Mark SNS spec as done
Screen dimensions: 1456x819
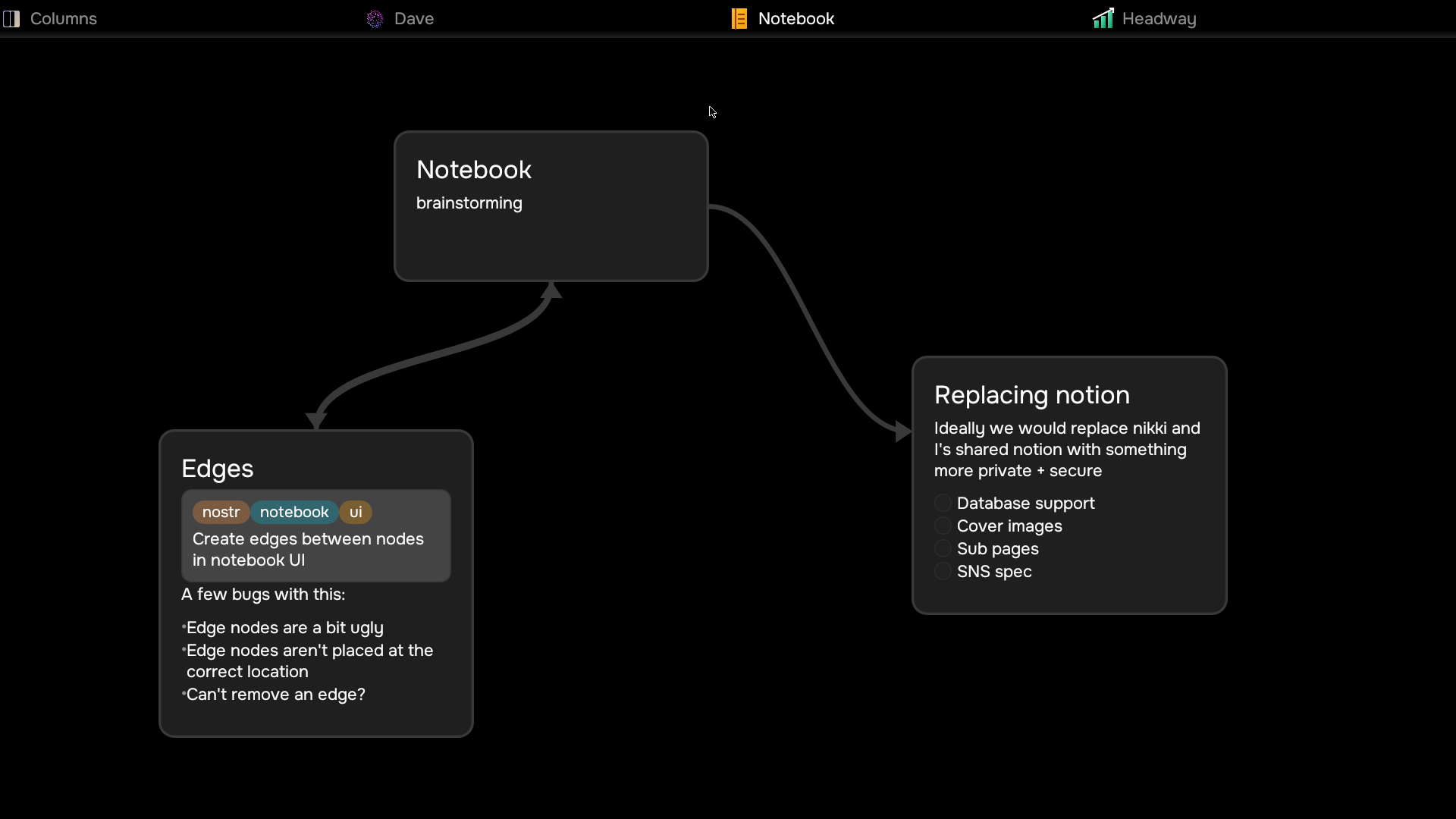coord(943,571)
